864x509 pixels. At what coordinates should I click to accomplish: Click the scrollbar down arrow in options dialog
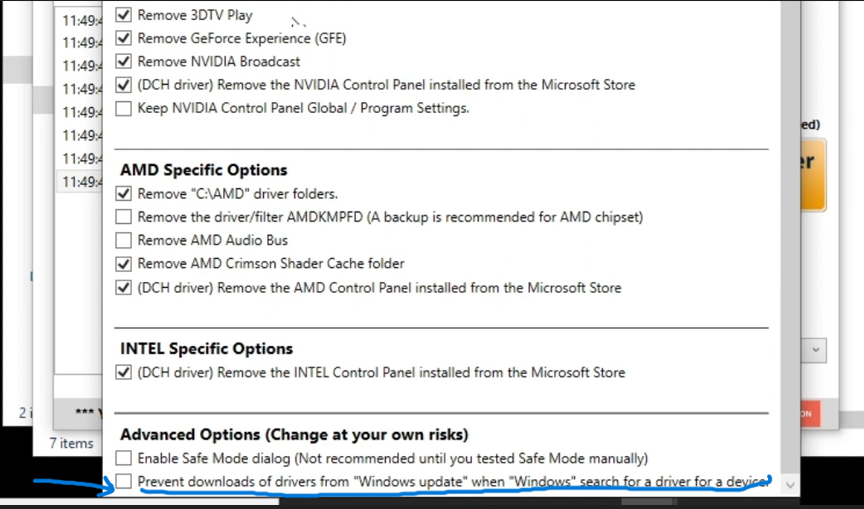coord(790,485)
